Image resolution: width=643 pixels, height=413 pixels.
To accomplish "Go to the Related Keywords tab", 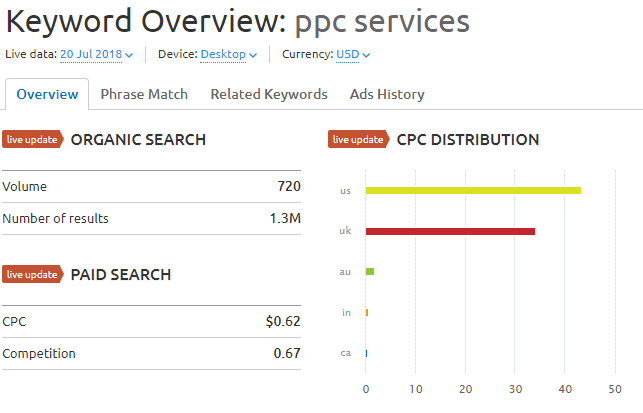I will pyautogui.click(x=268, y=94).
